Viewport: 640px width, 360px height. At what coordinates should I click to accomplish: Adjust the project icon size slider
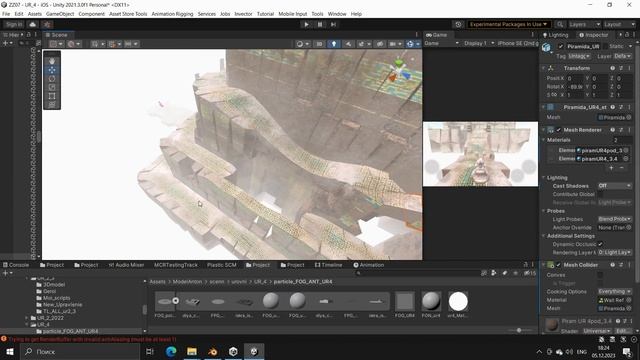coord(519,330)
